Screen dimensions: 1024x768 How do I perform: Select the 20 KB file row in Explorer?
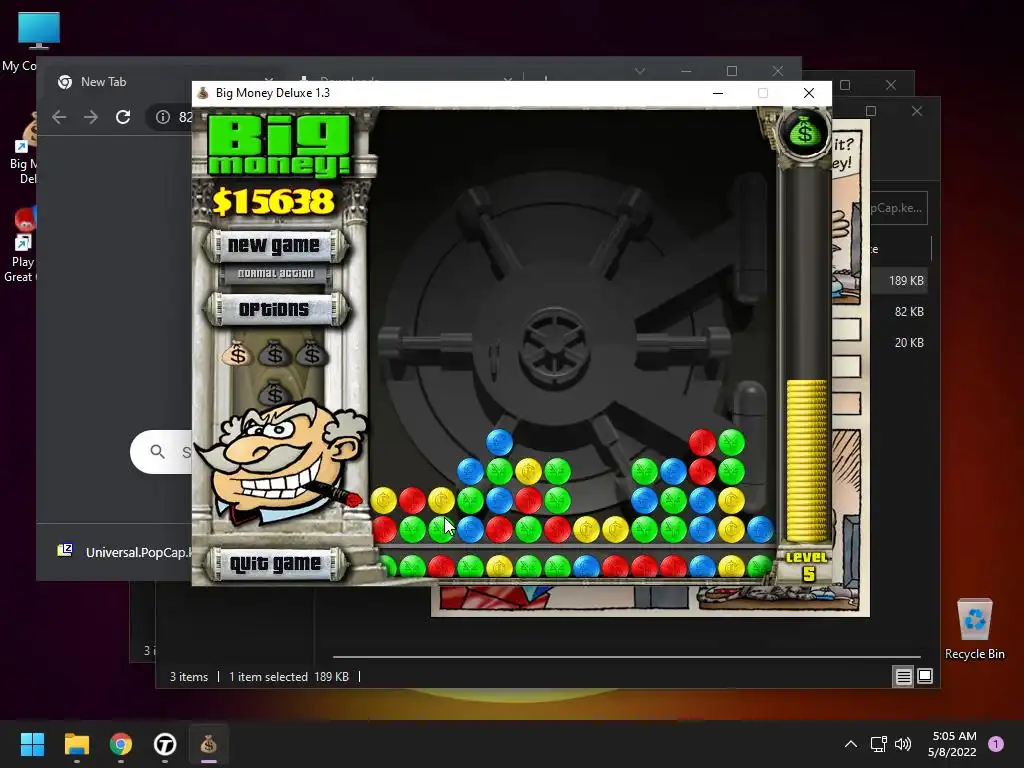tap(899, 342)
